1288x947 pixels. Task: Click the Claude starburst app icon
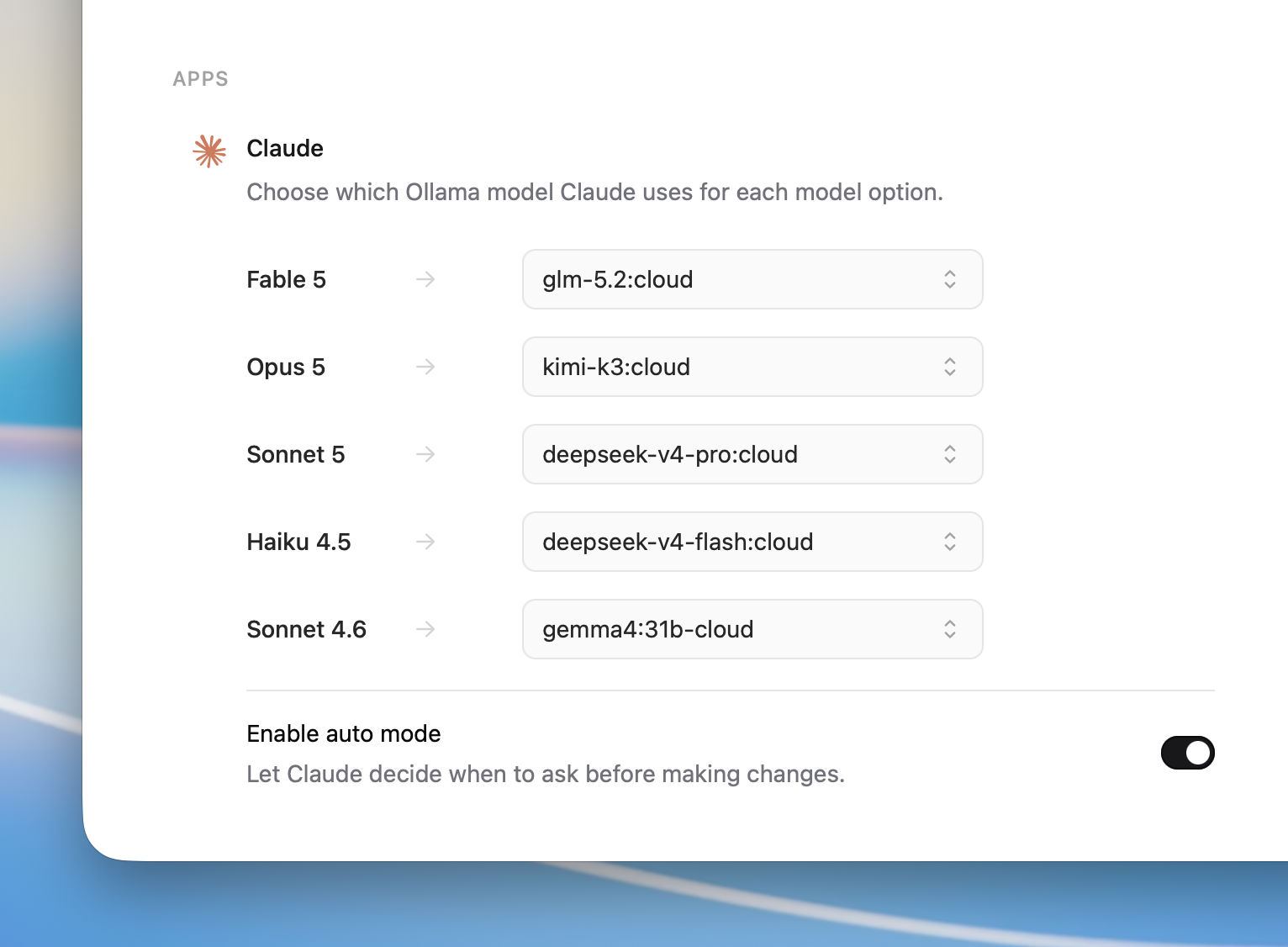click(209, 151)
